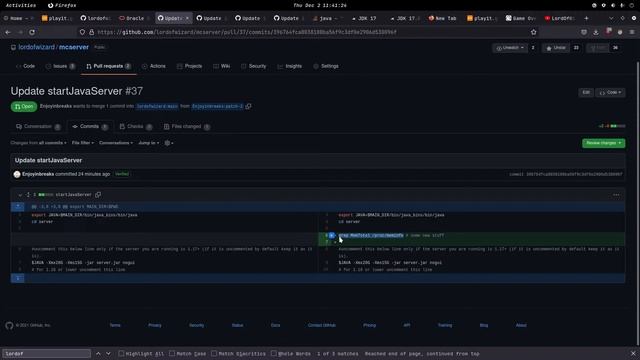Open the Insights tab

(x=290, y=66)
